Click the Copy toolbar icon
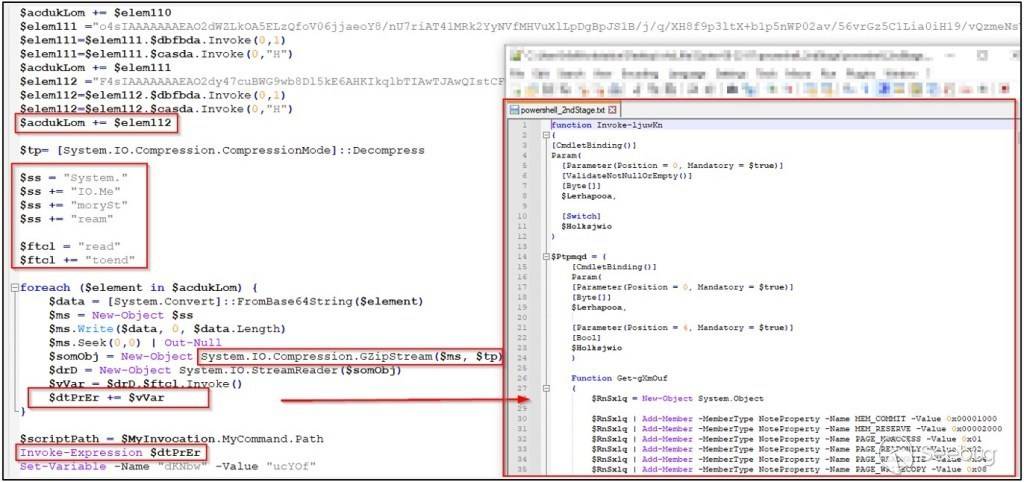This screenshot has width=1024, height=482. (x=654, y=89)
